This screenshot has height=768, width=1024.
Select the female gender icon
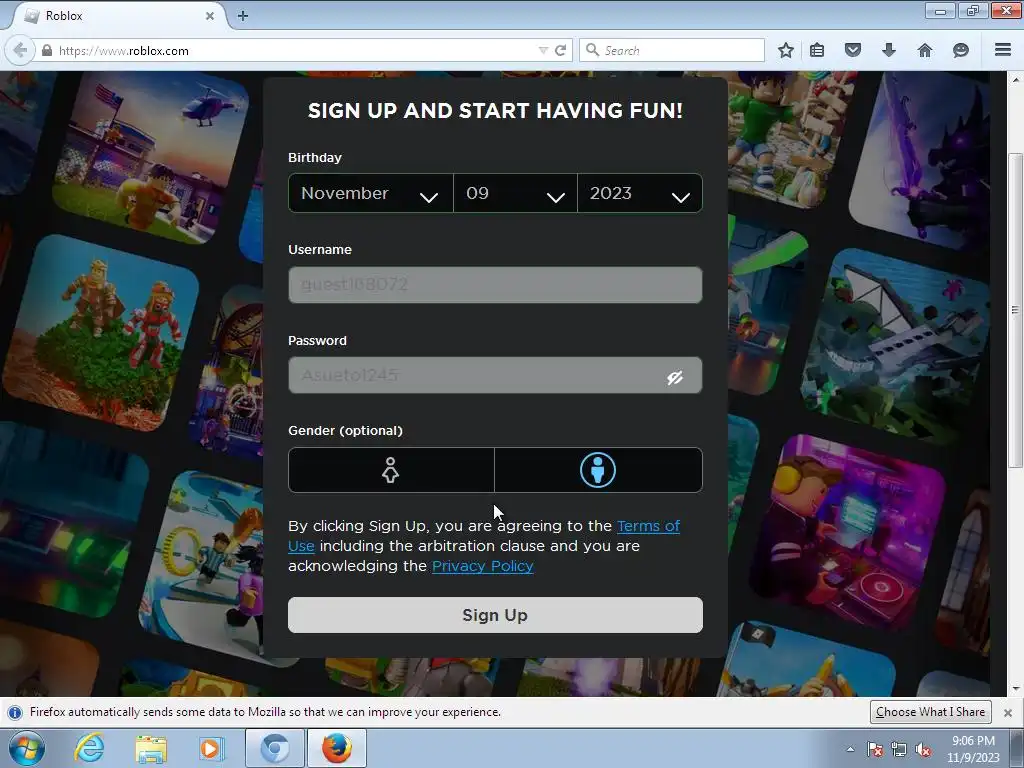pos(391,470)
